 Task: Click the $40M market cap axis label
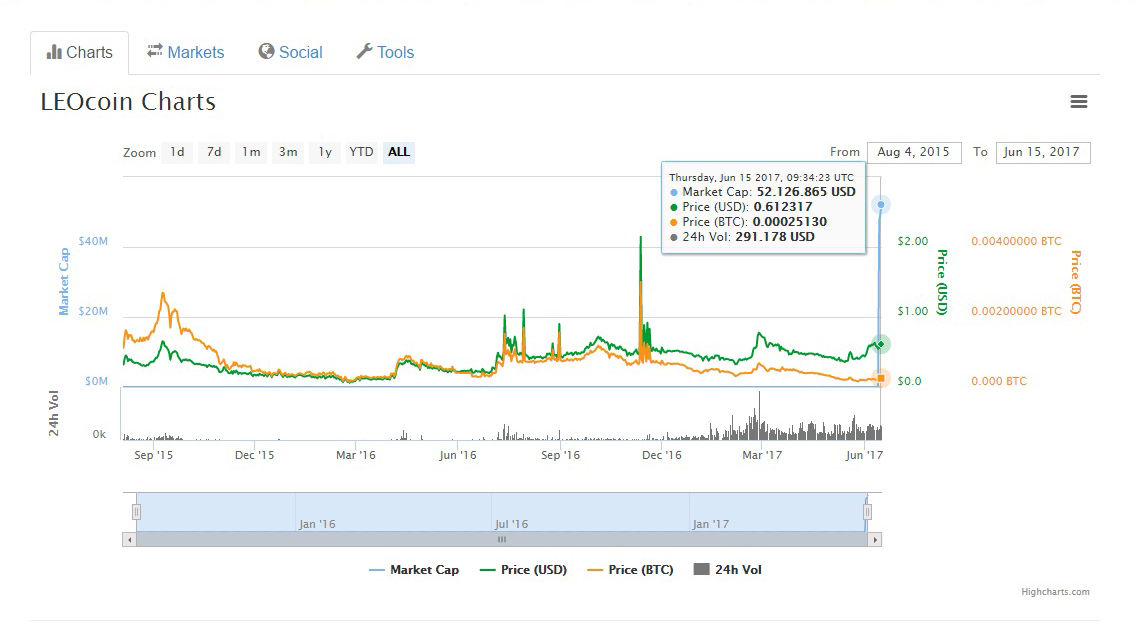(x=93, y=241)
